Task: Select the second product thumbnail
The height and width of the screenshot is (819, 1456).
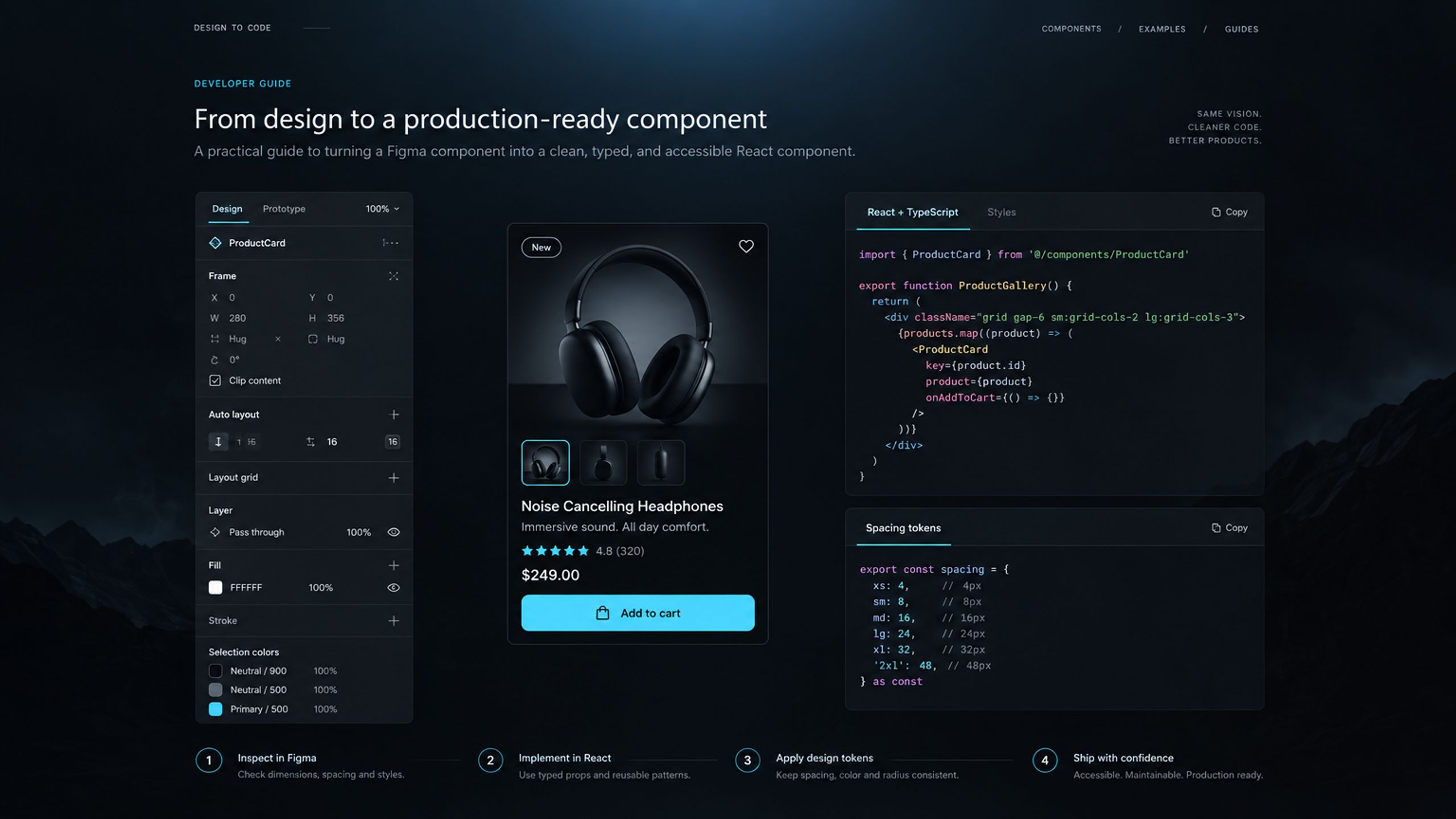Action: click(603, 462)
